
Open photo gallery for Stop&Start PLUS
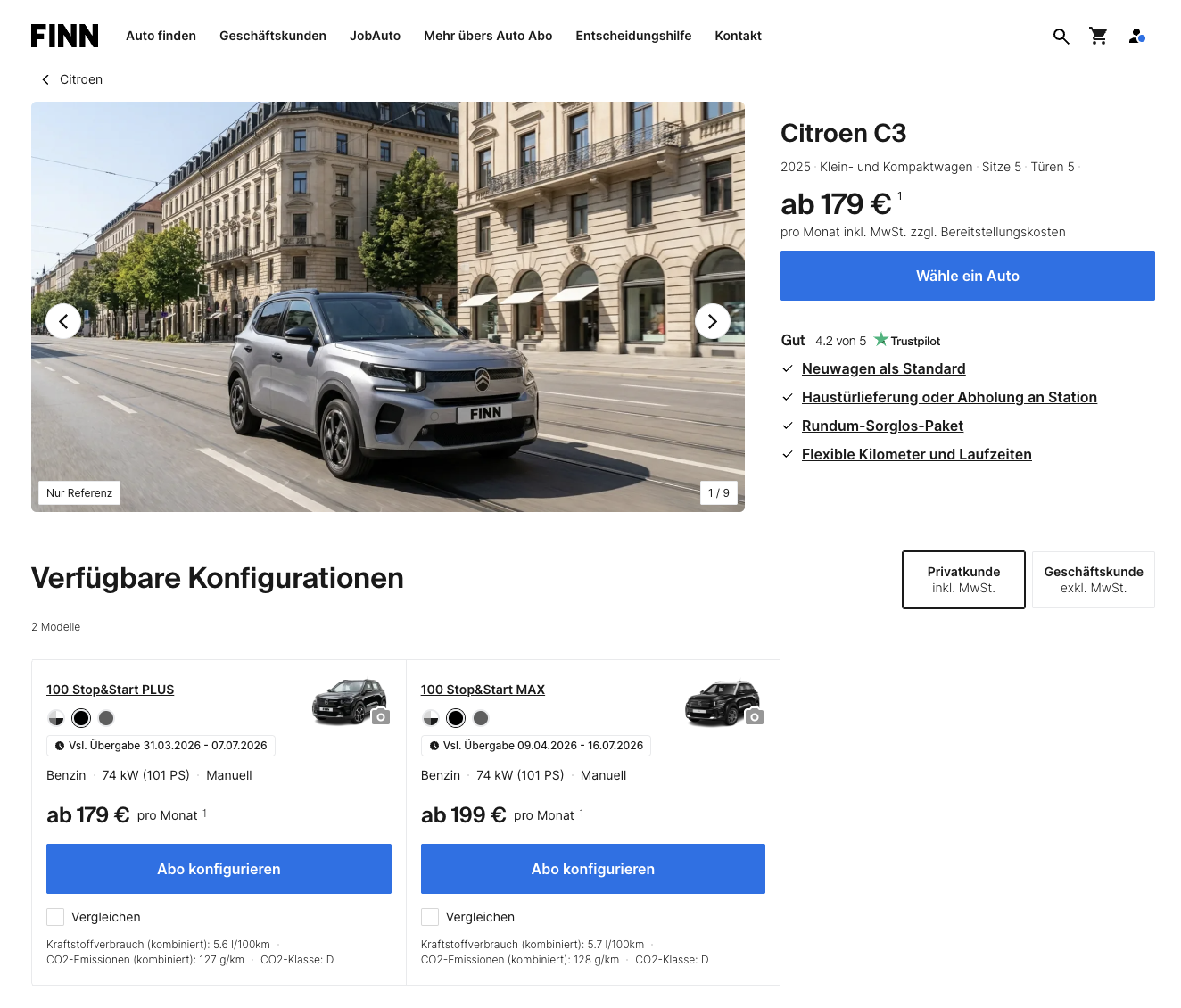[x=381, y=717]
